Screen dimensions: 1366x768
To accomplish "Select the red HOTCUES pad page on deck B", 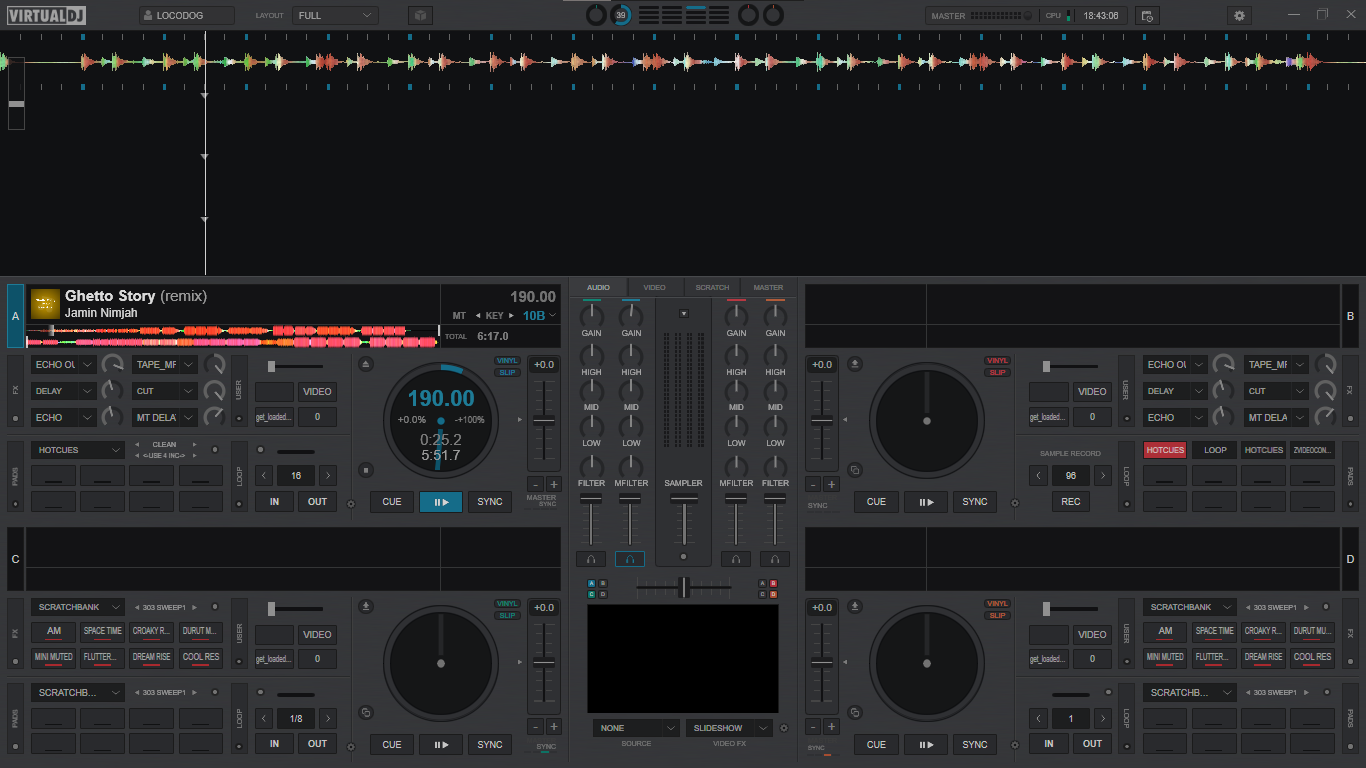I will pyautogui.click(x=1165, y=450).
